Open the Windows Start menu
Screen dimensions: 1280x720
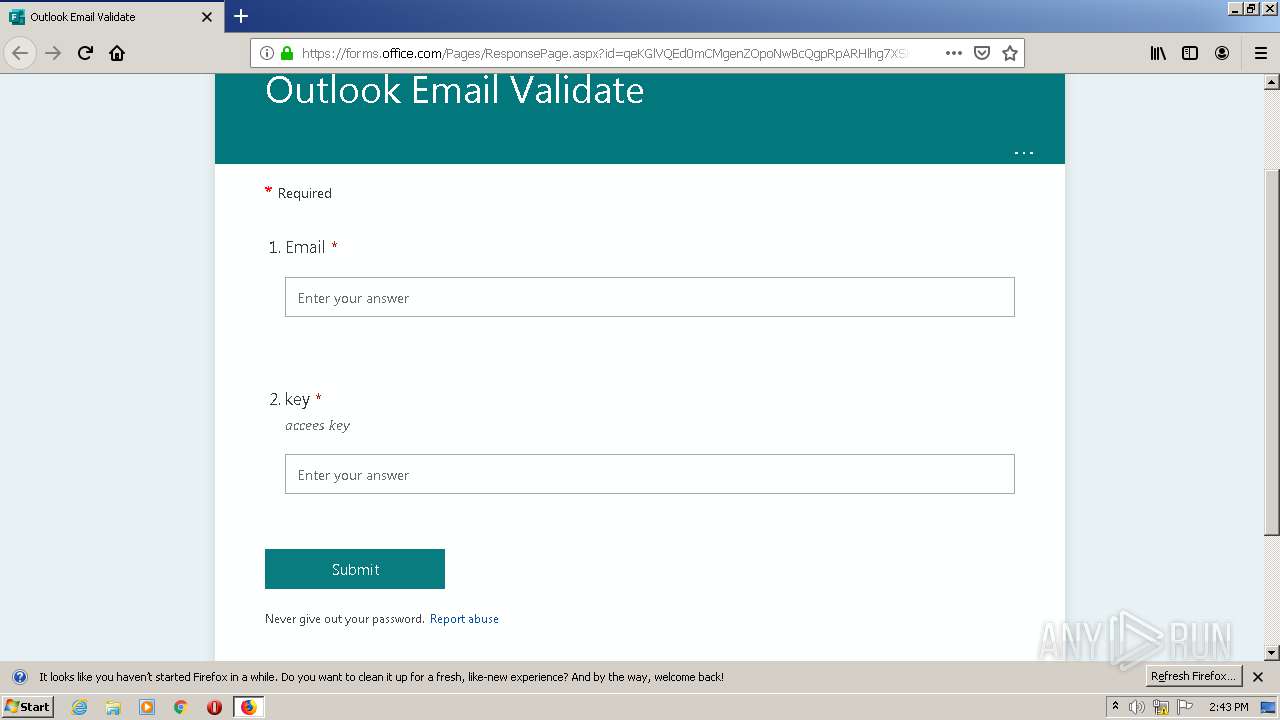pos(27,707)
